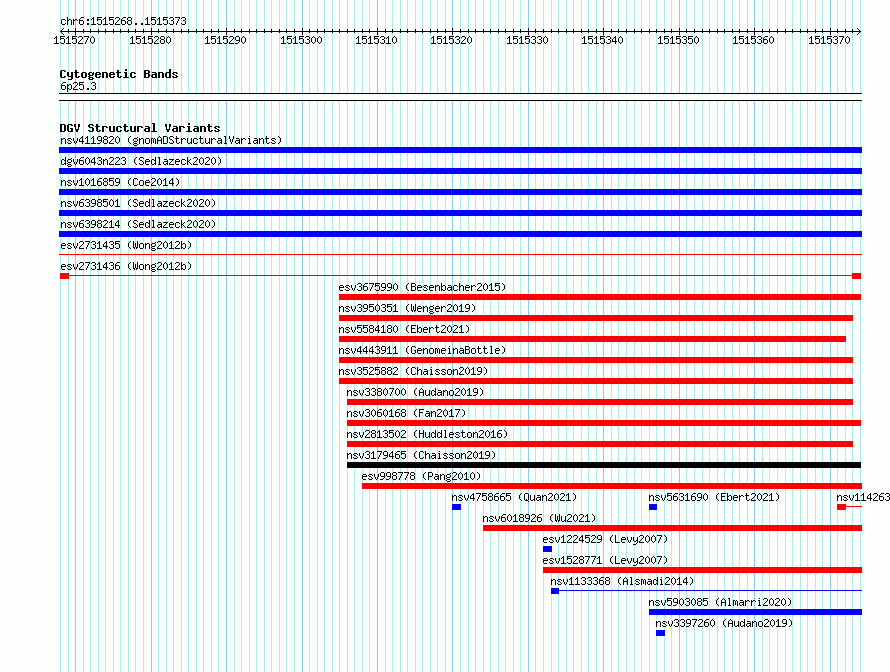
Task: Click the red bar under esv998778
Action: click(x=612, y=486)
